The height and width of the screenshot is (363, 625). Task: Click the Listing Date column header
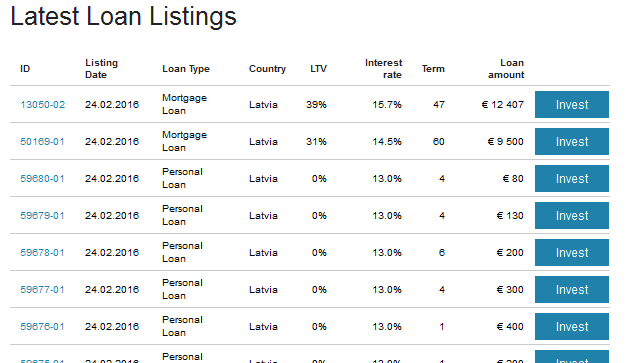(102, 69)
